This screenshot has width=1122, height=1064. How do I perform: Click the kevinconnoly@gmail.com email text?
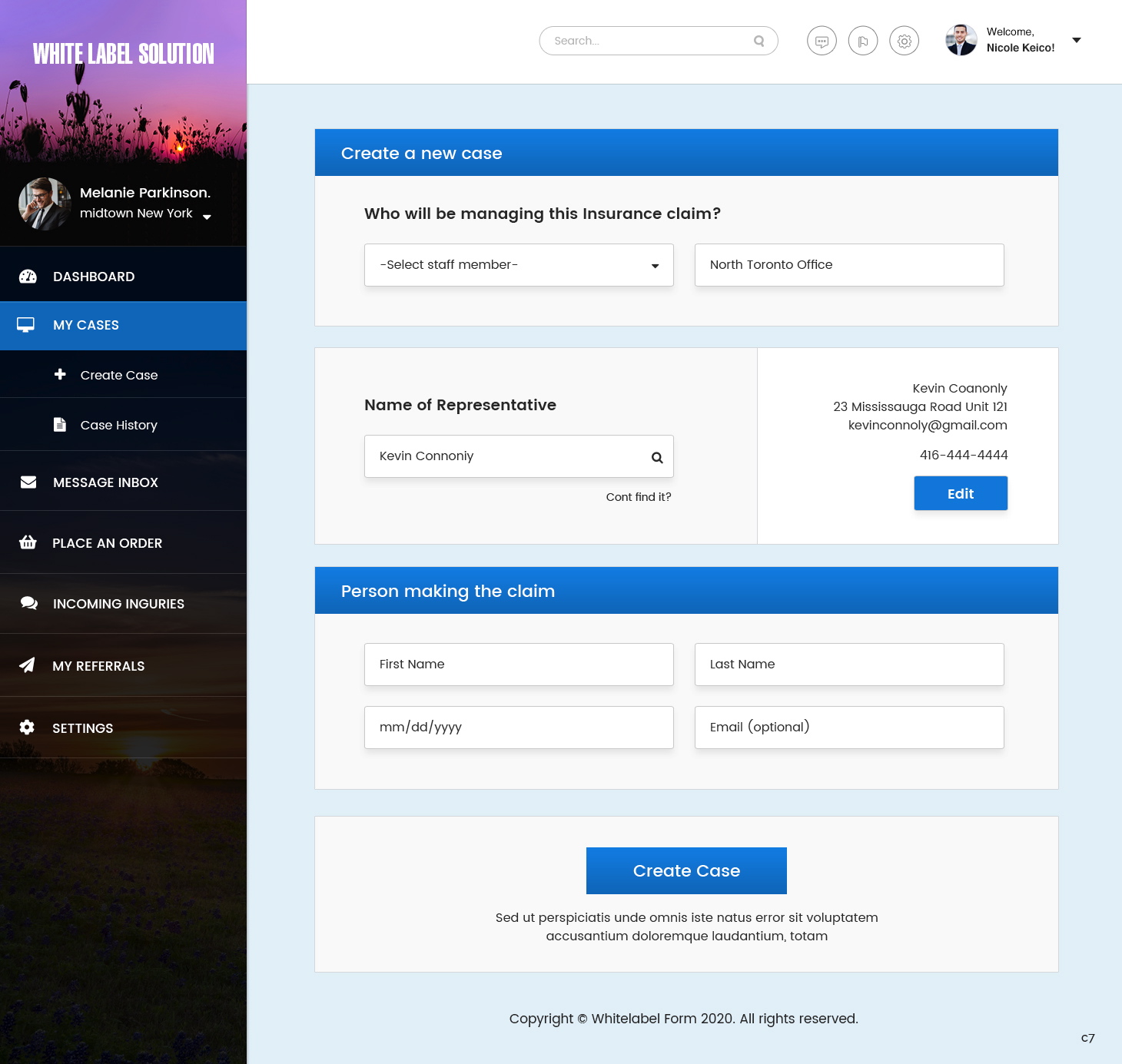[928, 425]
